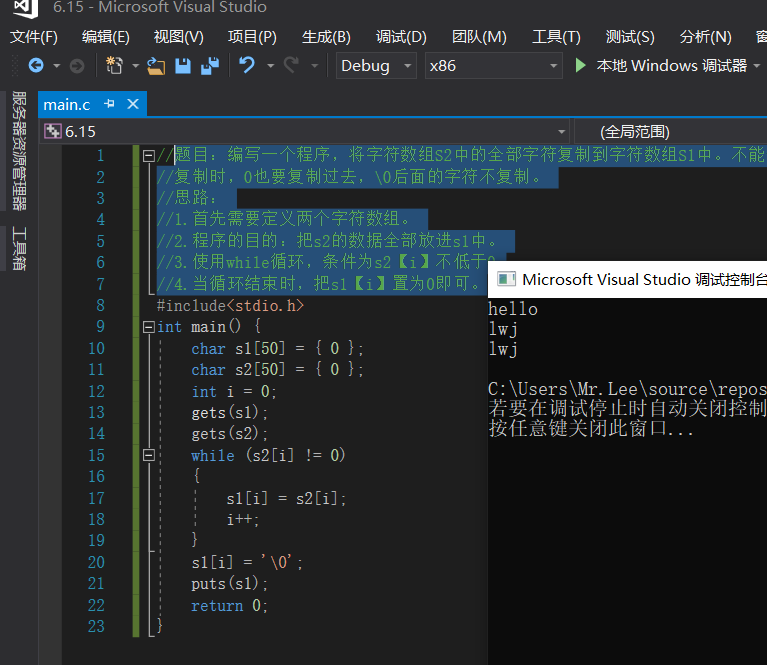Viewport: 767px width, 665px height.
Task: Open the redo history dropdown arrow
Action: [315, 66]
